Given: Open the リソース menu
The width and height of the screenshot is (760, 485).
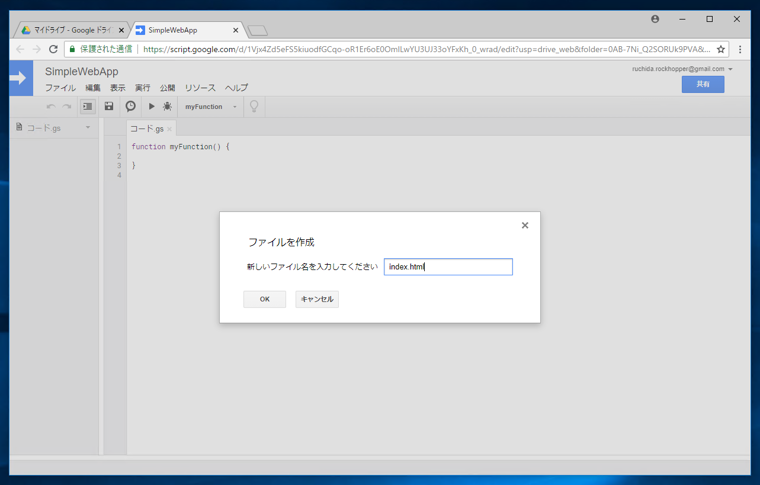Looking at the screenshot, I should tap(200, 88).
